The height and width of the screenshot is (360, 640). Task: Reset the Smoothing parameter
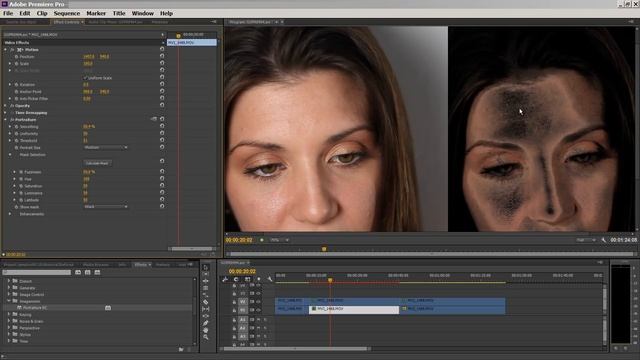(x=162, y=126)
